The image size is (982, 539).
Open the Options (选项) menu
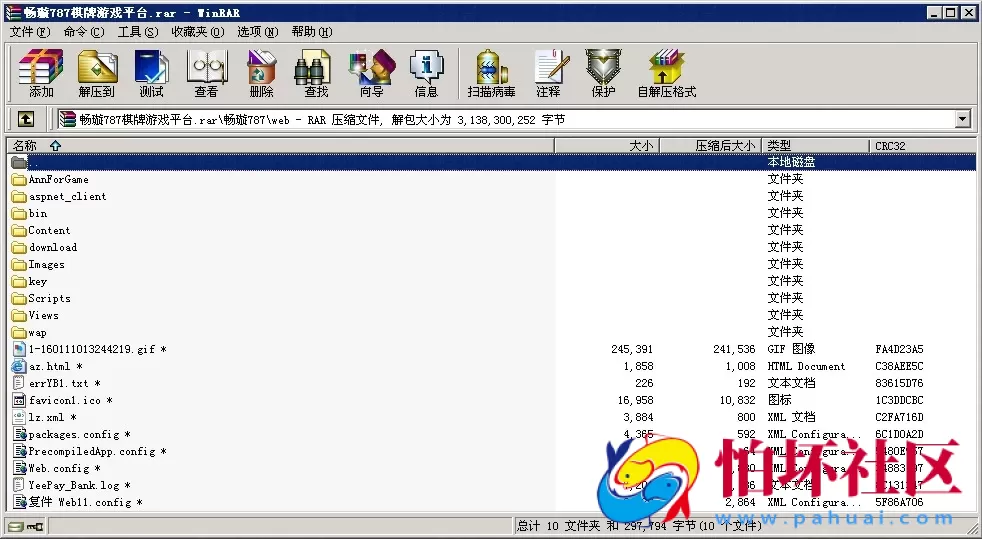point(257,32)
